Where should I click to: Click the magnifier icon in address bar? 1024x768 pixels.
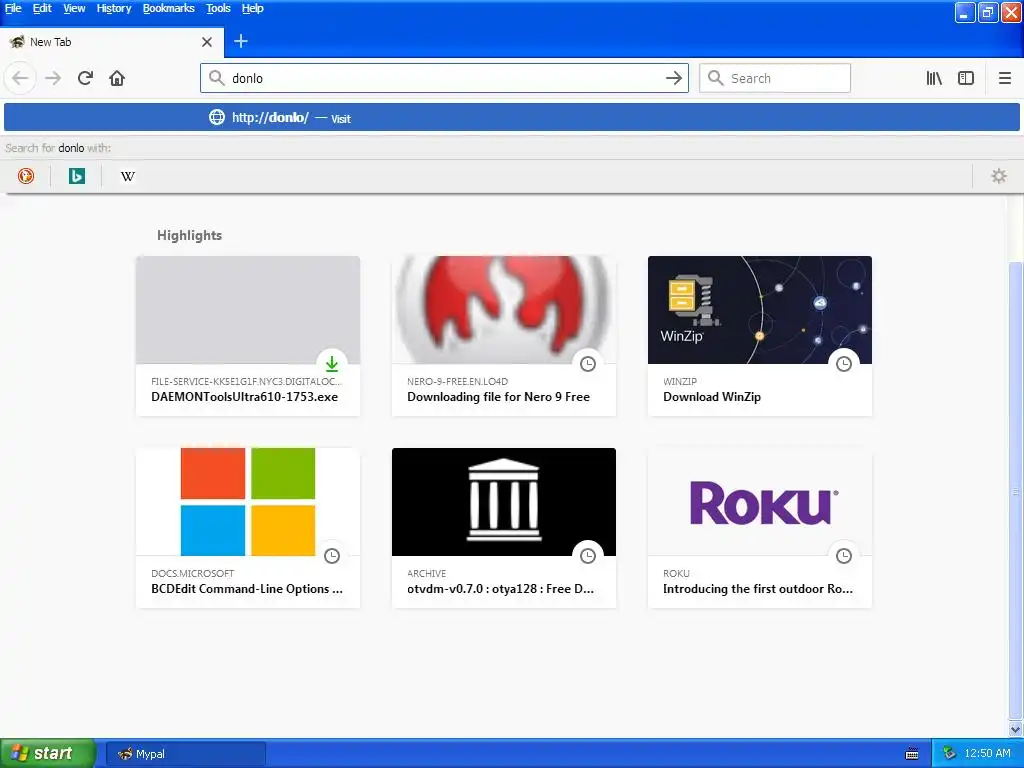[x=216, y=78]
